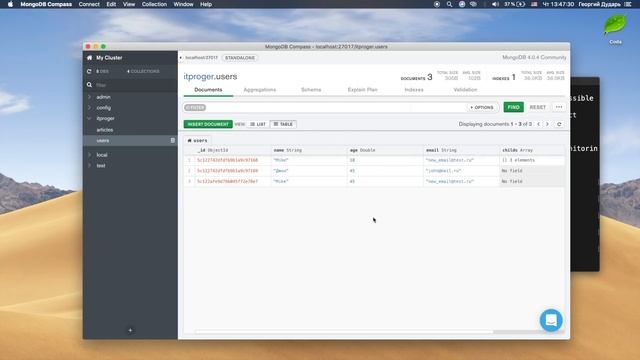The height and width of the screenshot is (360, 640).
Task: Click the itproger link in collection title
Action: point(199,77)
